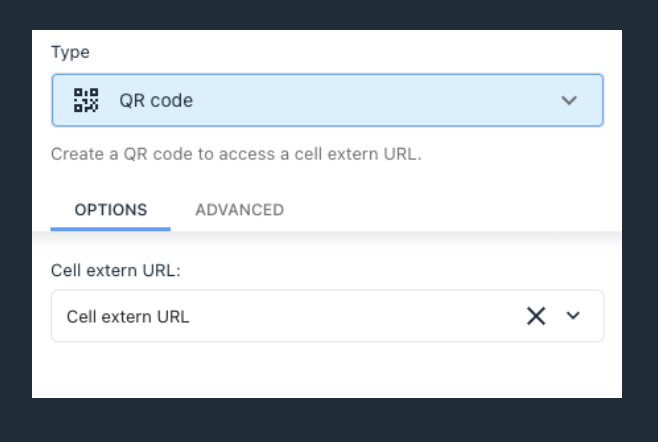The width and height of the screenshot is (658, 442).
Task: Open the Cell extern URL dropdown arrow
Action: (573, 316)
